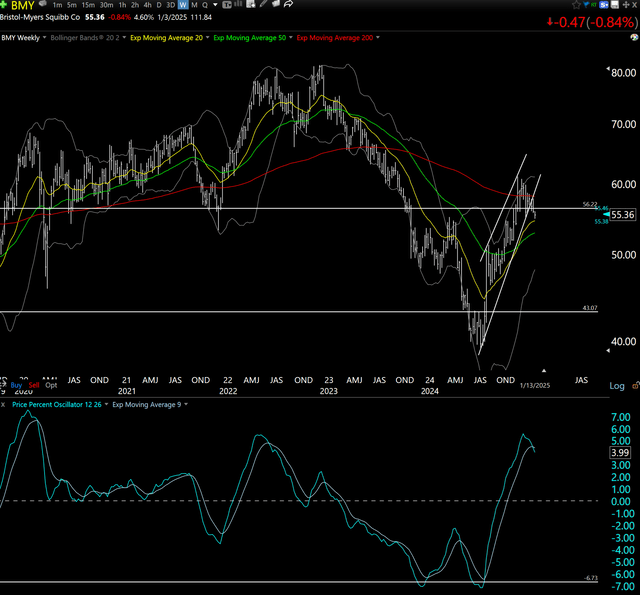640x595 pixels.
Task: Close the Price Percent Oscillator pane
Action: point(3,405)
